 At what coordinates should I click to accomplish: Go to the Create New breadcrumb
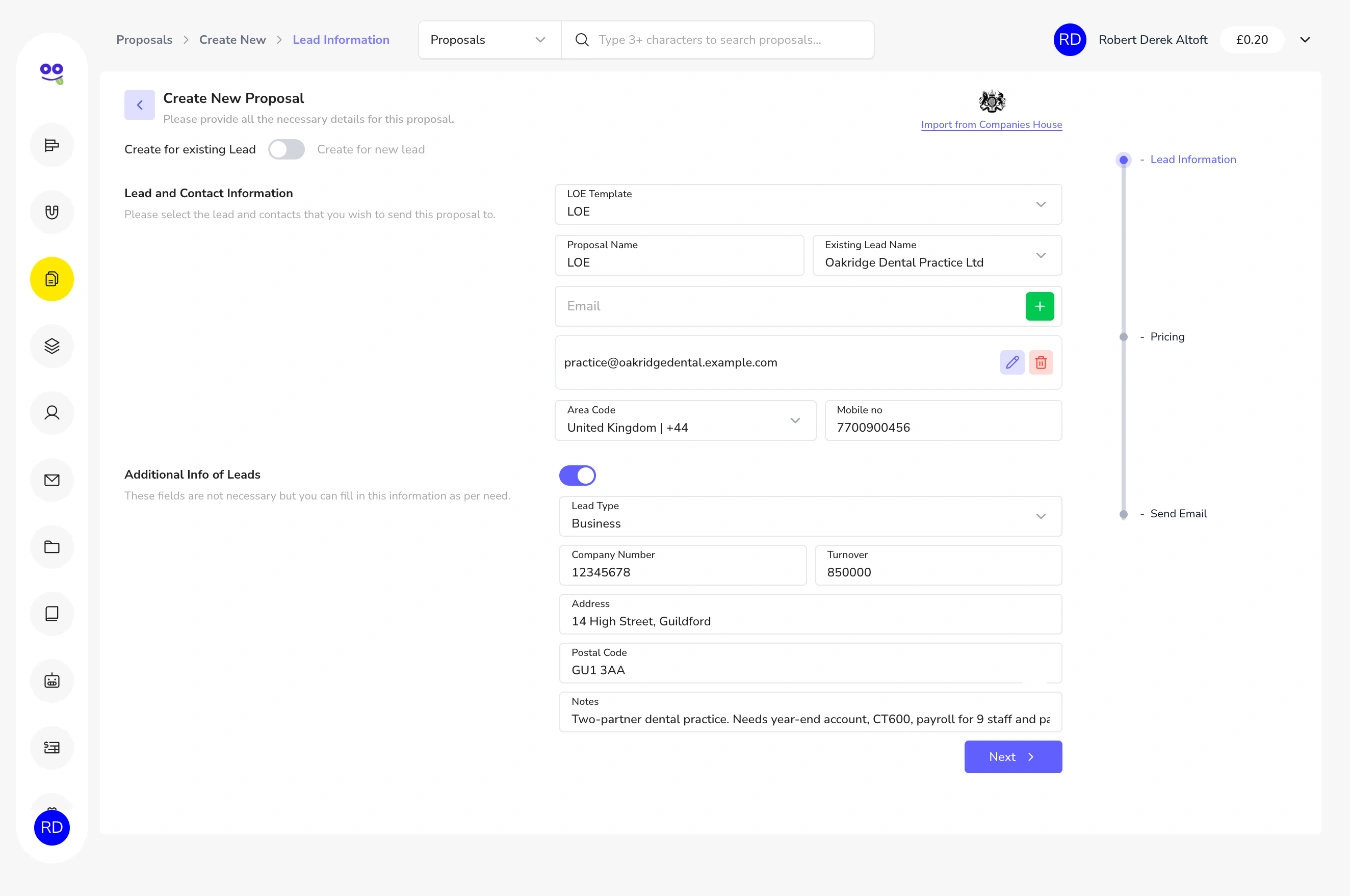click(x=232, y=40)
